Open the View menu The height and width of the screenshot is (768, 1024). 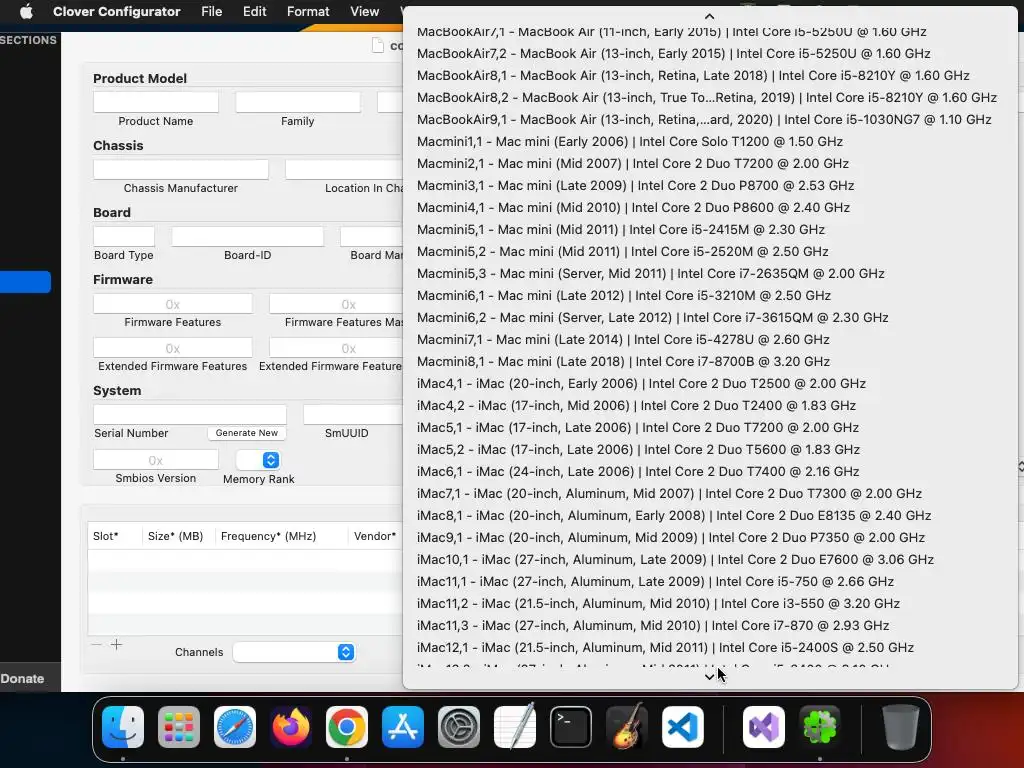(x=364, y=11)
